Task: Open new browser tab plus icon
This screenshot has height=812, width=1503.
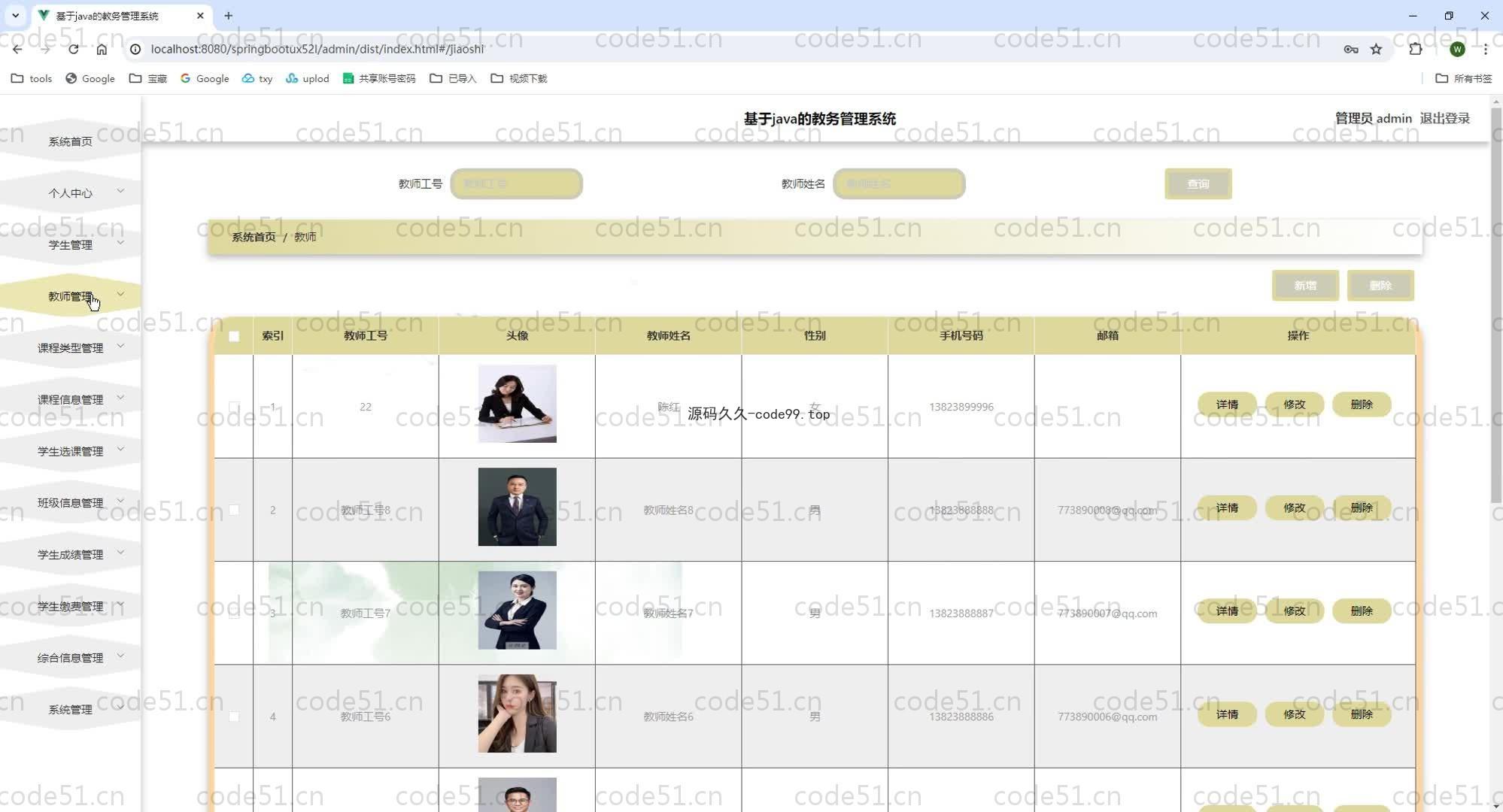Action: pos(229,15)
